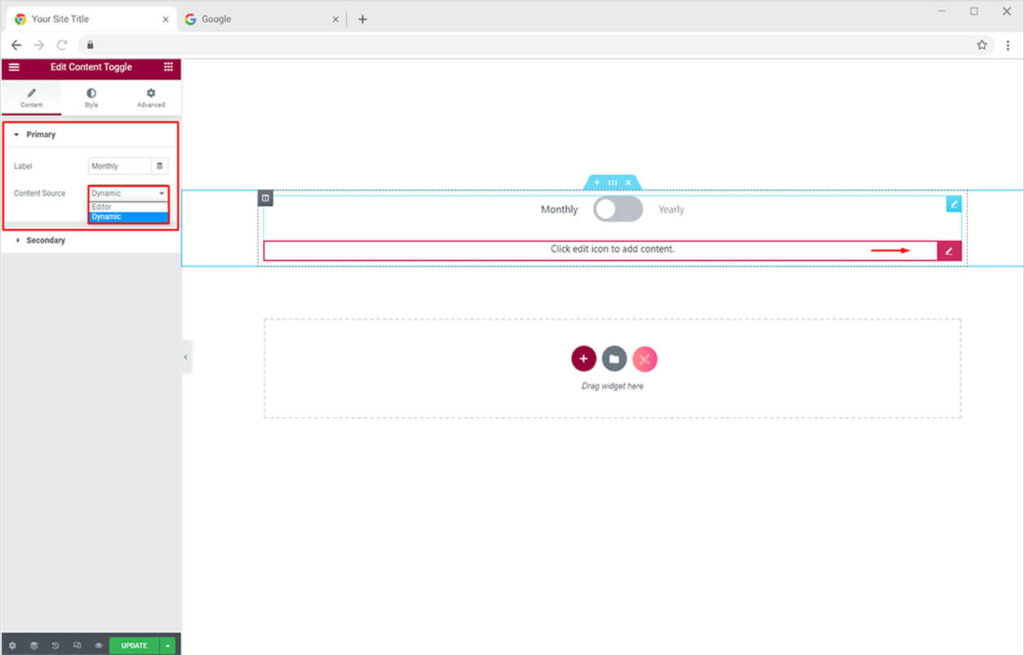Toggle the Monthly/Yearly switch
Image resolution: width=1024 pixels, height=655 pixels.
[x=618, y=209]
